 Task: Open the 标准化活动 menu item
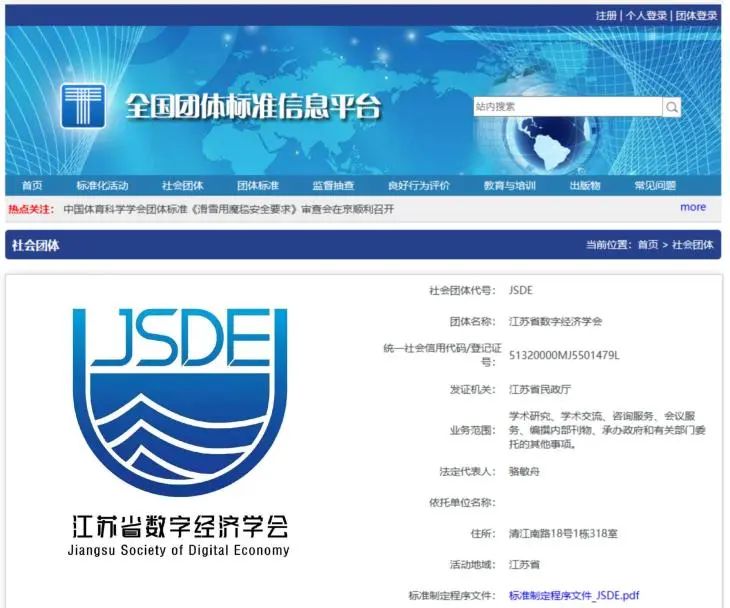click(102, 186)
